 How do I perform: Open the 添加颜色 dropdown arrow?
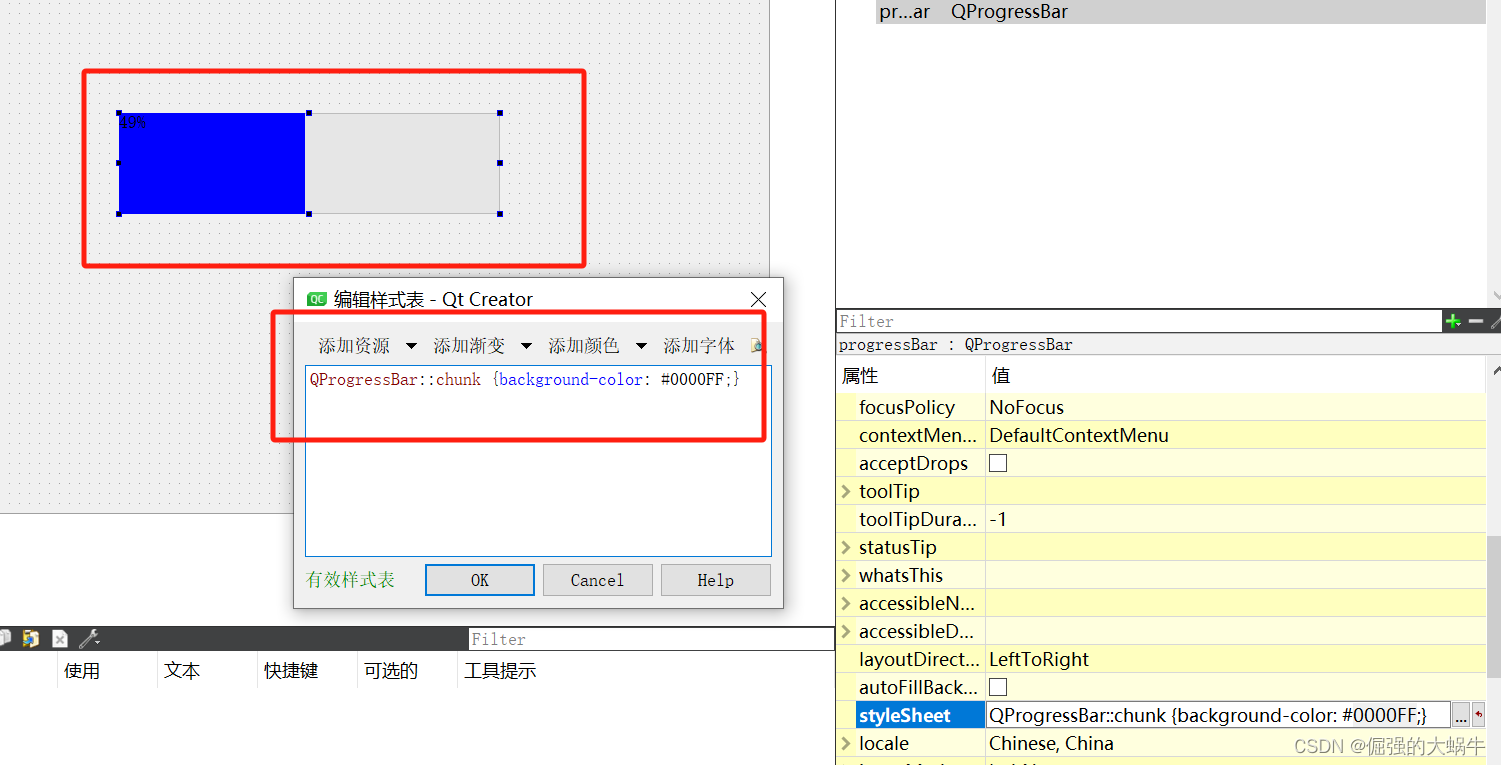[x=641, y=346]
